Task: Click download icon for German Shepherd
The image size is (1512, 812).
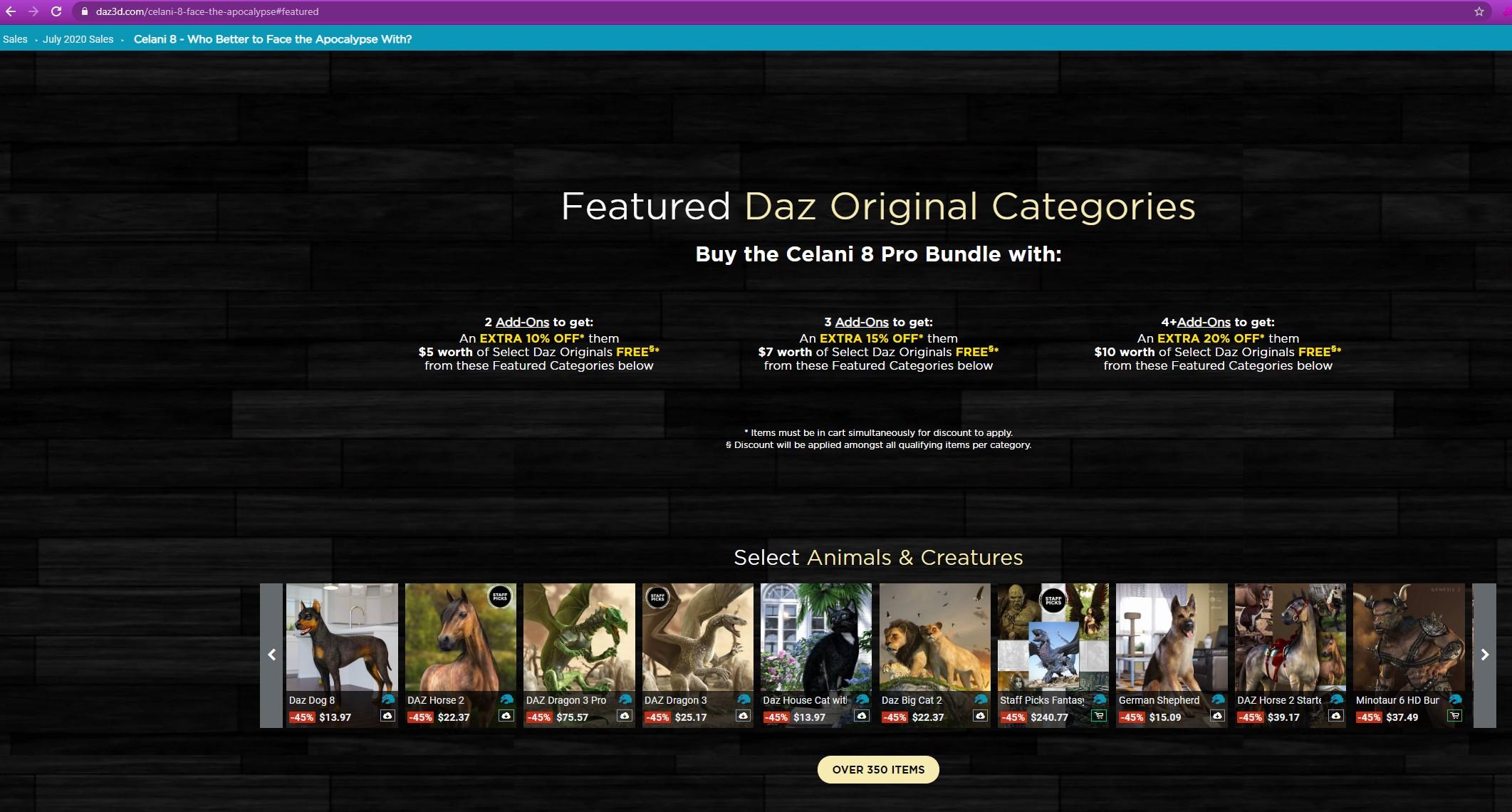Action: point(1217,716)
